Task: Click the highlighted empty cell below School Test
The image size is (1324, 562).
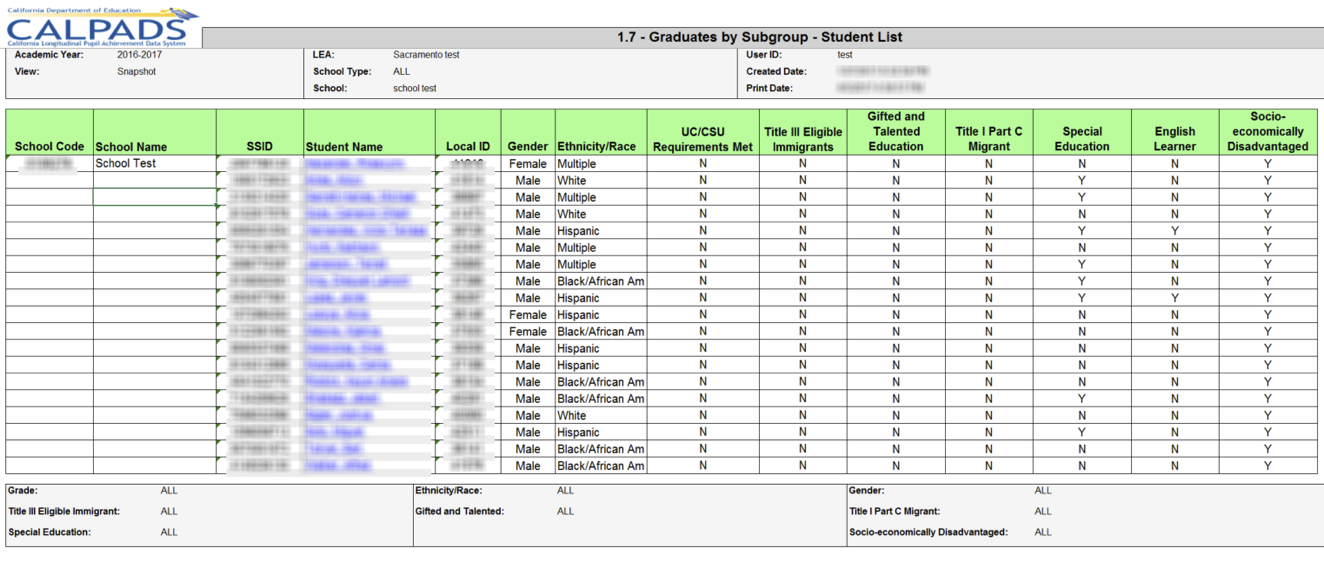Action: [x=154, y=197]
